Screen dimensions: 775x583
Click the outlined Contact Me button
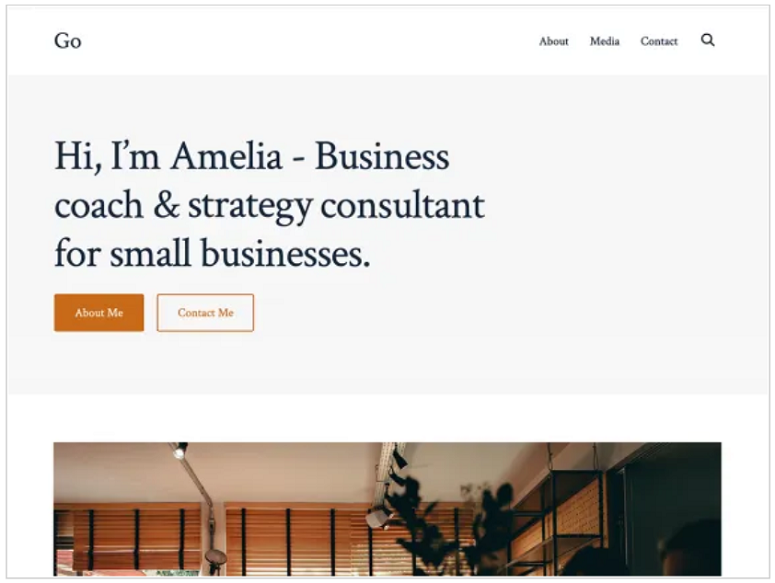point(205,313)
